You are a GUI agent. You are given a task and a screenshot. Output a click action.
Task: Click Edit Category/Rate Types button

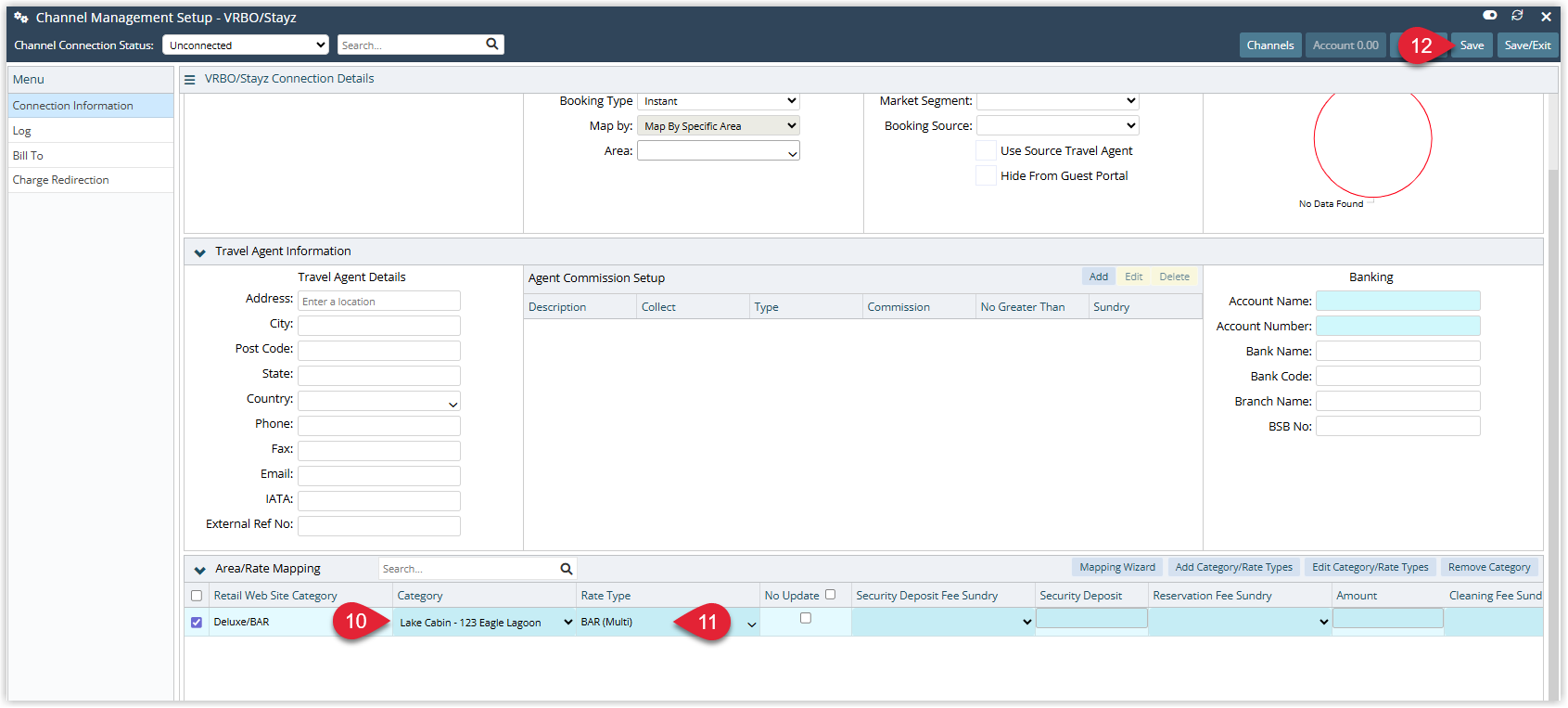click(1370, 567)
